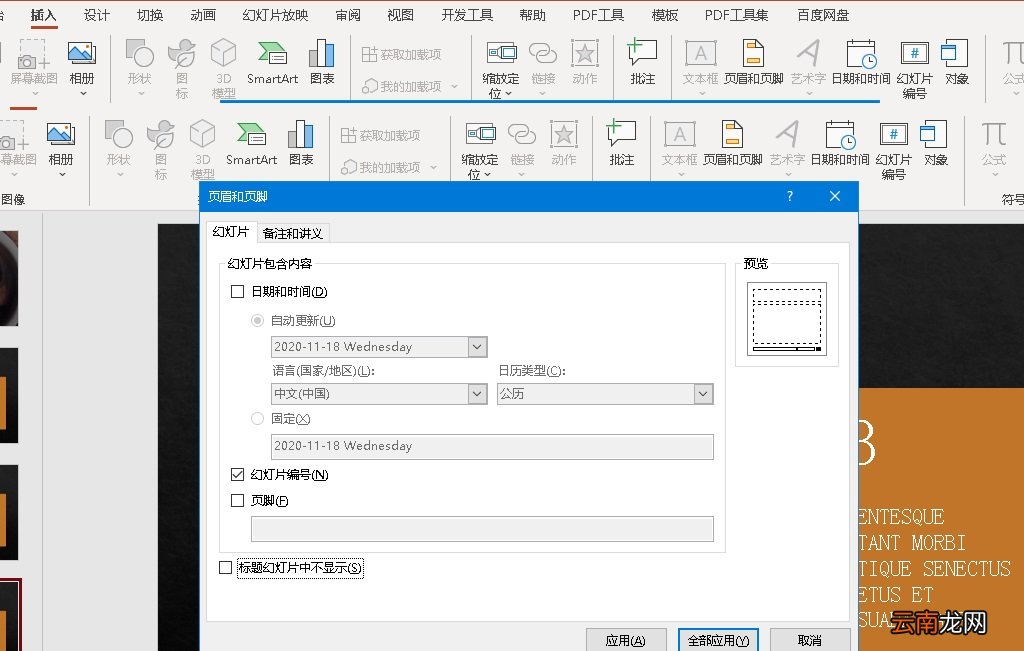Enable the 日期和时间 checkbox in the dialog
The image size is (1024, 651).
(x=238, y=292)
